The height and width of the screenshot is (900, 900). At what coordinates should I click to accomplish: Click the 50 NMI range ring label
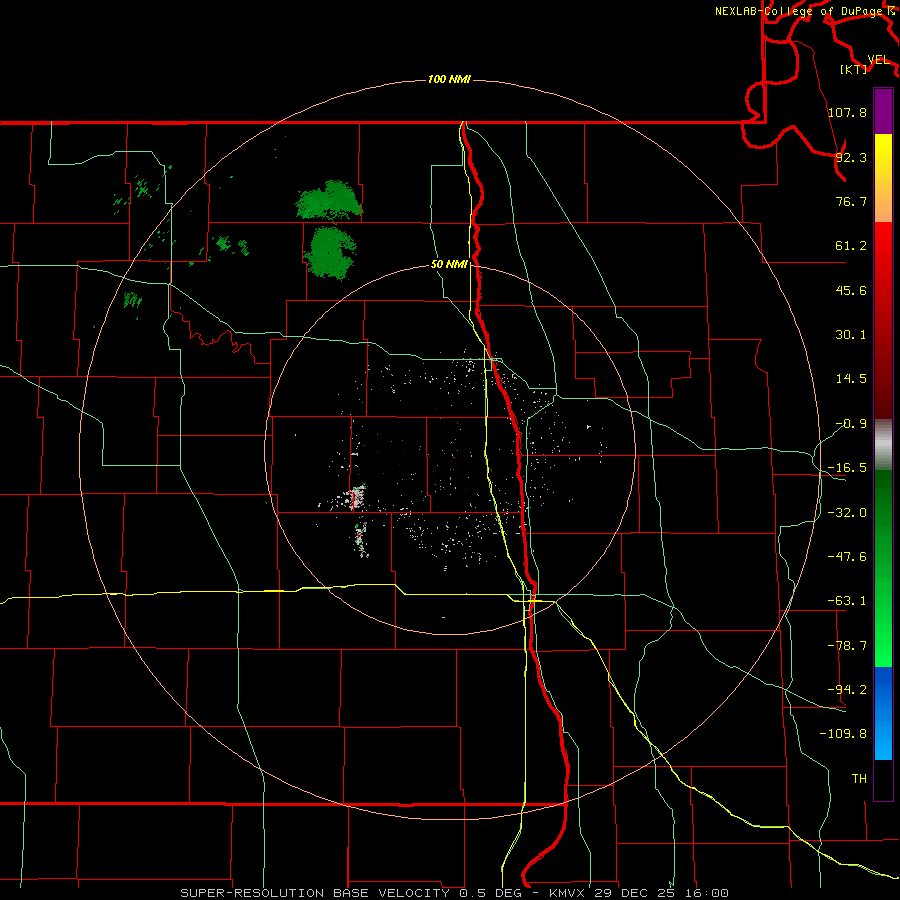tap(449, 265)
